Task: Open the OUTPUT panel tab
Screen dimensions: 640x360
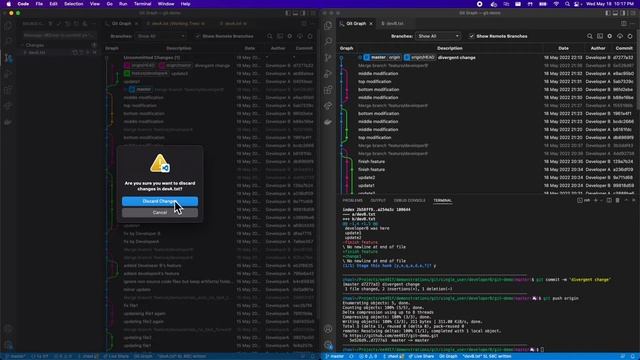Action: (x=378, y=200)
